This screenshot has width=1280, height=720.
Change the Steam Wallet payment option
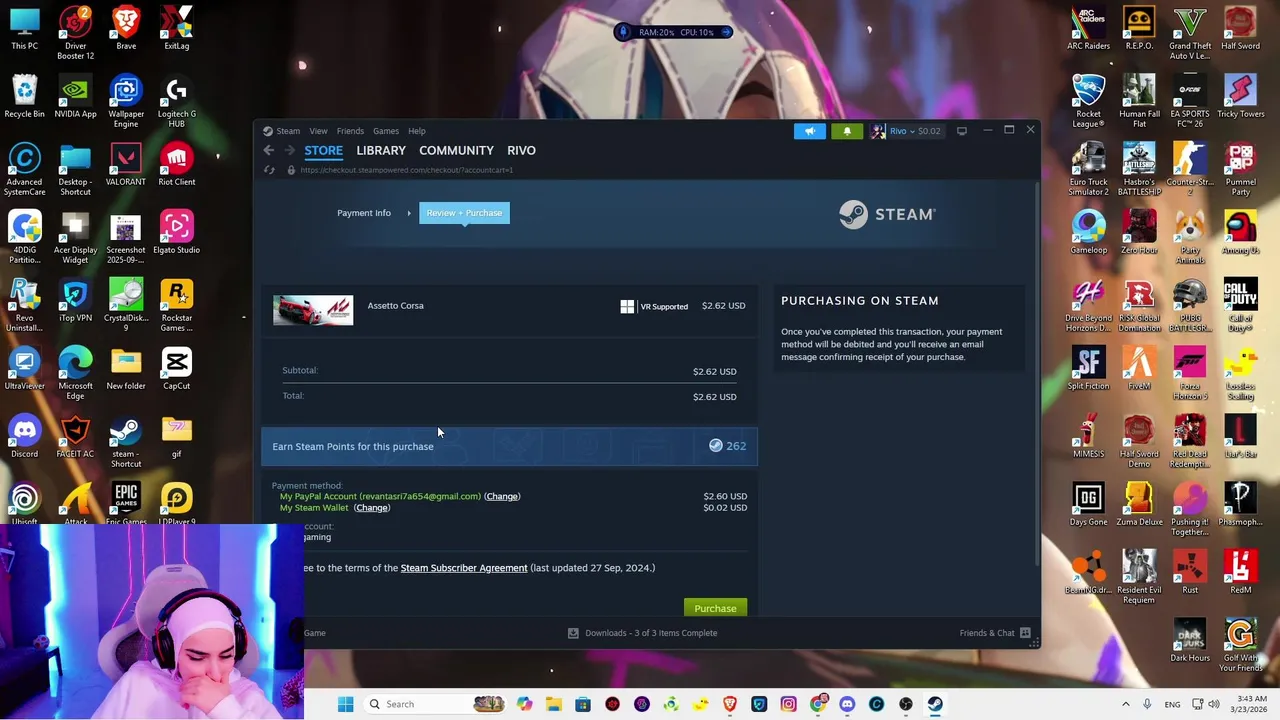pyautogui.click(x=371, y=508)
